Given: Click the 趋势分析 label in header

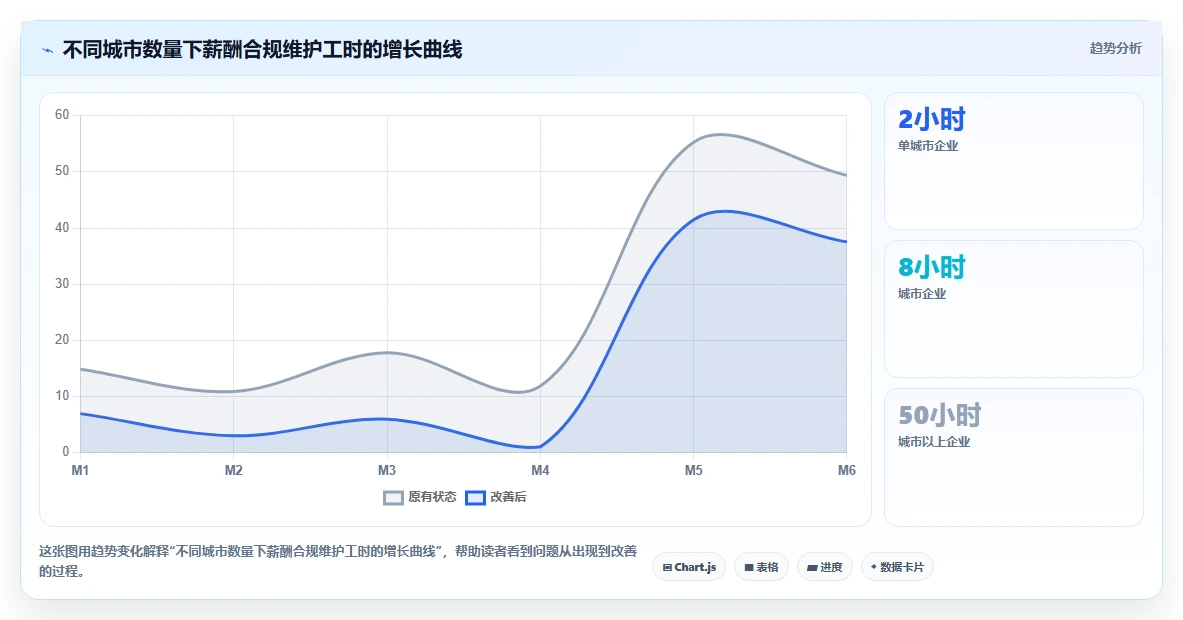Looking at the screenshot, I should [x=1115, y=48].
